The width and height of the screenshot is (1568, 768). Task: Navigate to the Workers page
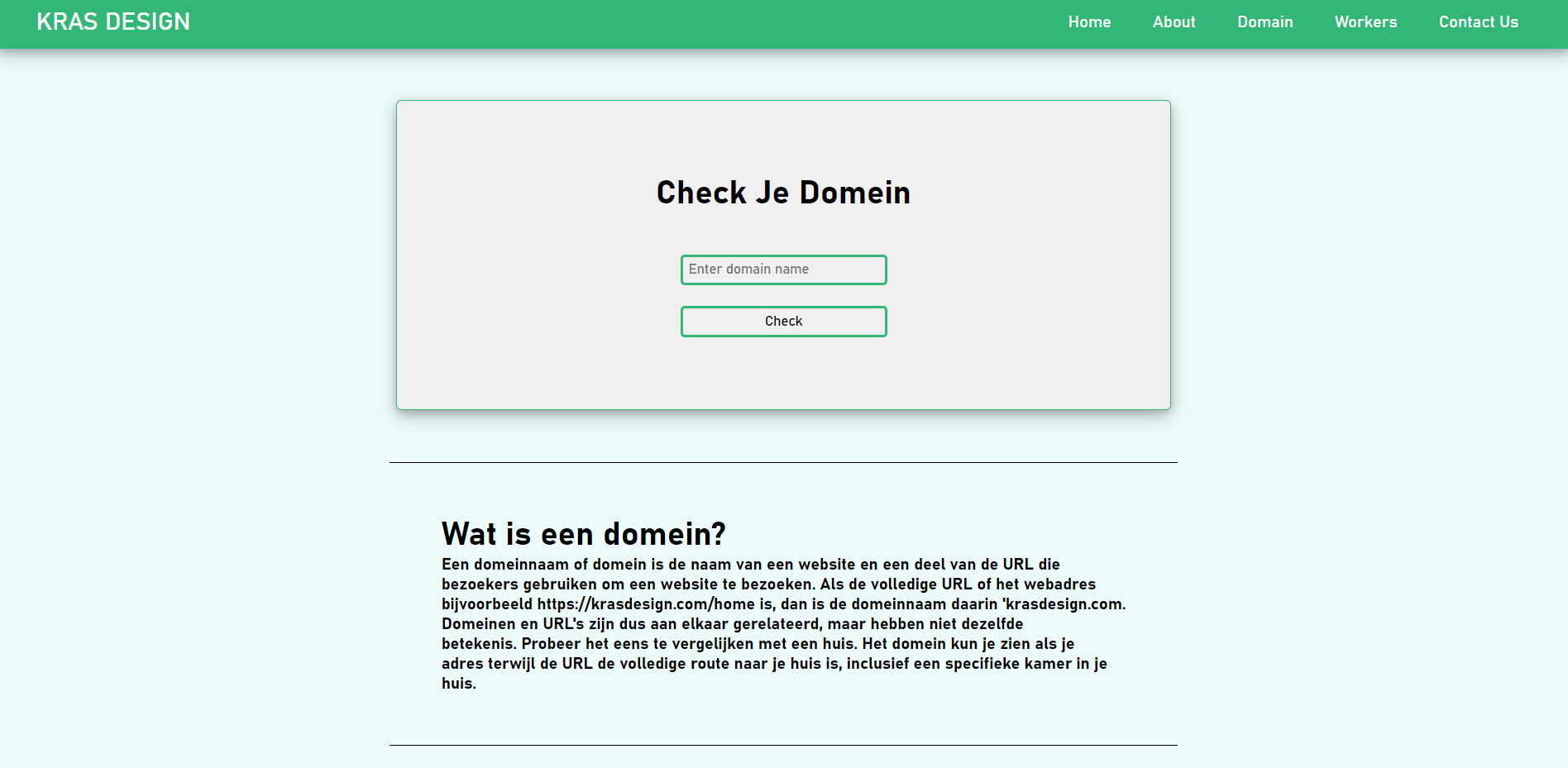coord(1365,22)
